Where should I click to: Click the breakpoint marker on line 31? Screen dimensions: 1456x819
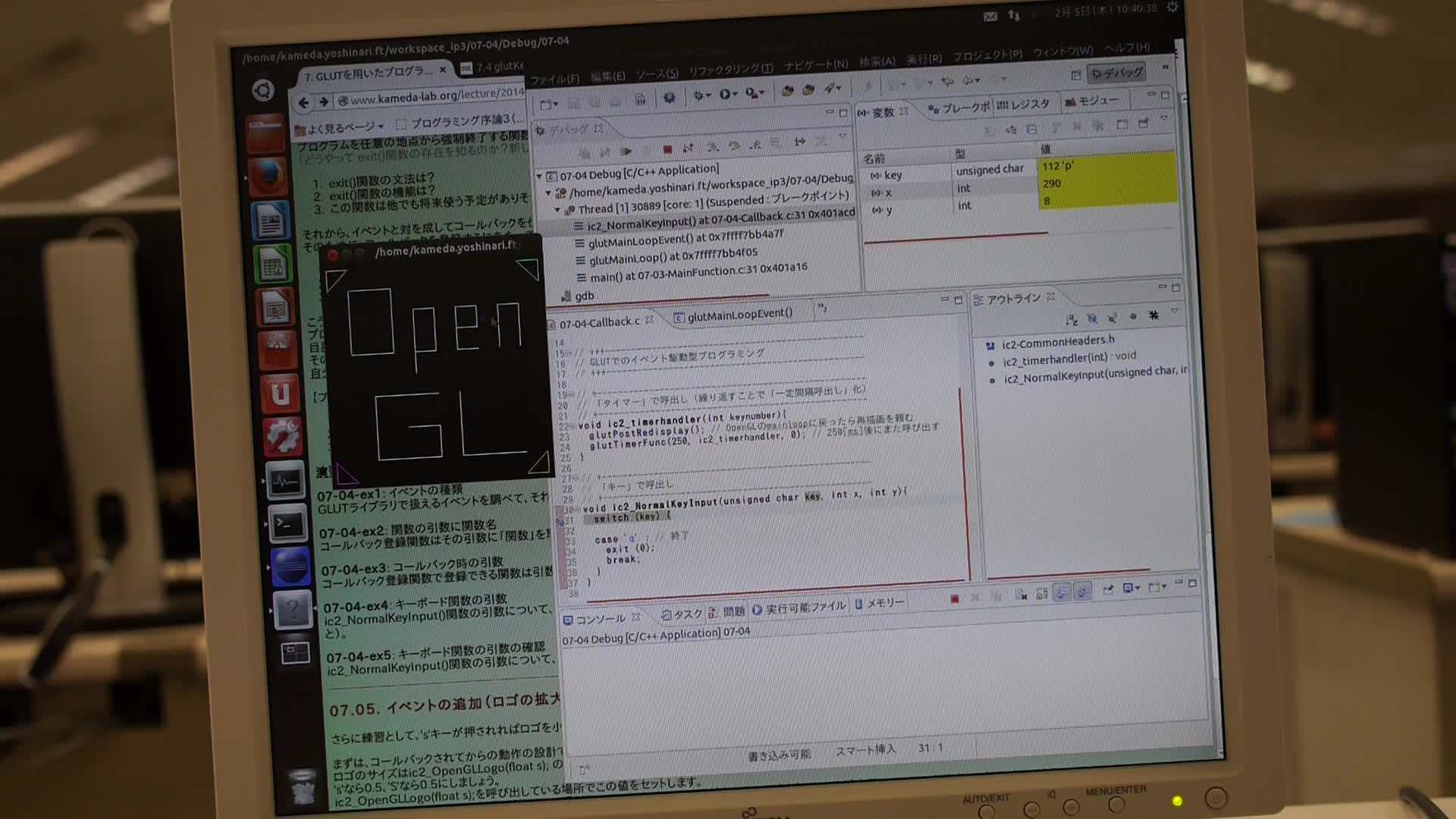click(x=560, y=521)
